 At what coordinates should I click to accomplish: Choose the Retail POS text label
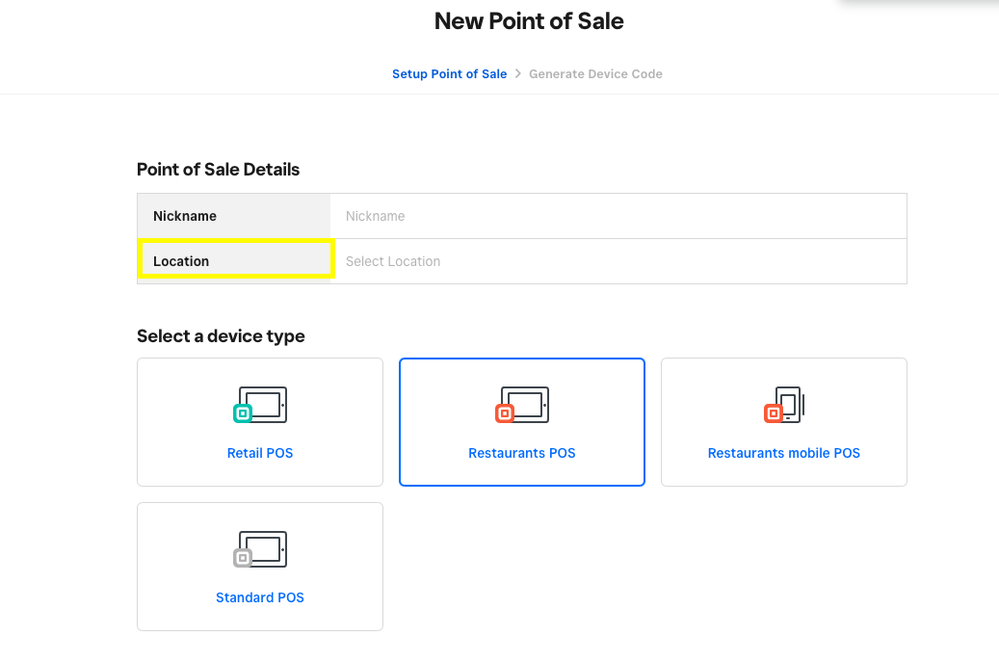[x=260, y=453]
